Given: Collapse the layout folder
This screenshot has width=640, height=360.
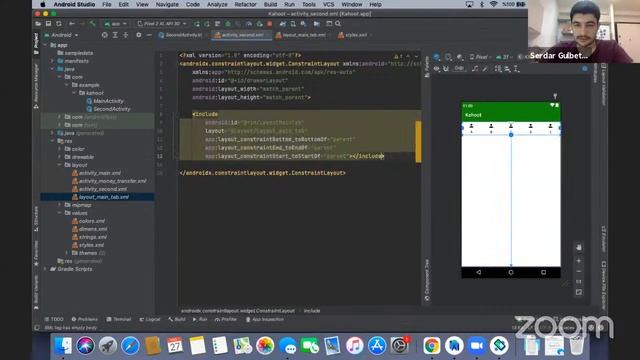Looking at the screenshot, I should [x=60, y=165].
